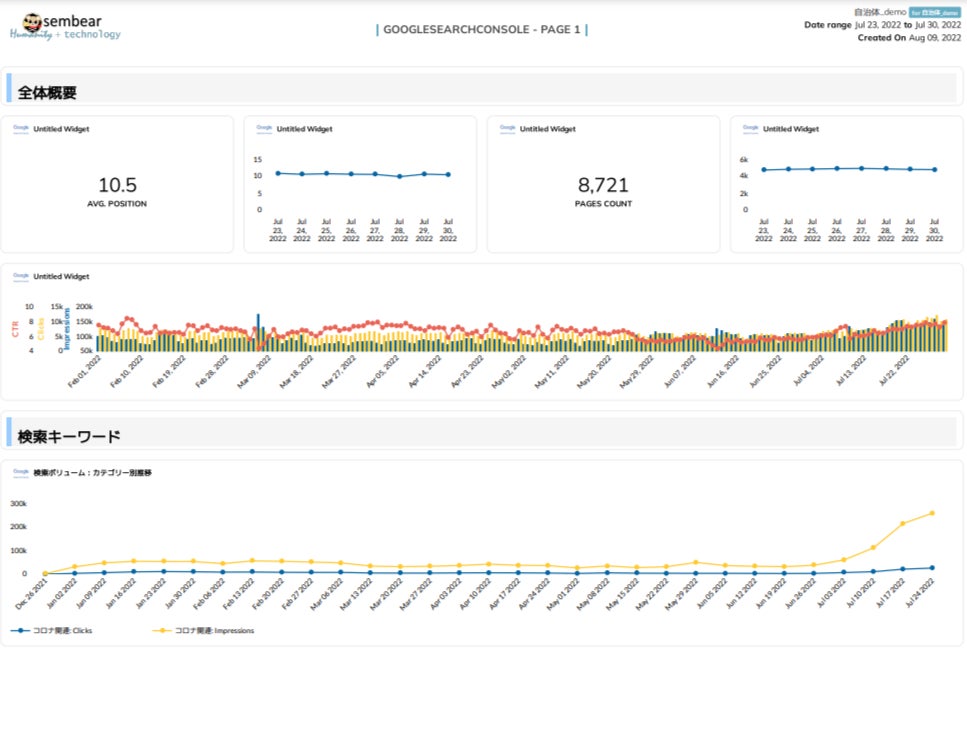Image resolution: width=967 pixels, height=746 pixels.
Task: Click the red CTR axis label
Action: click(15, 329)
